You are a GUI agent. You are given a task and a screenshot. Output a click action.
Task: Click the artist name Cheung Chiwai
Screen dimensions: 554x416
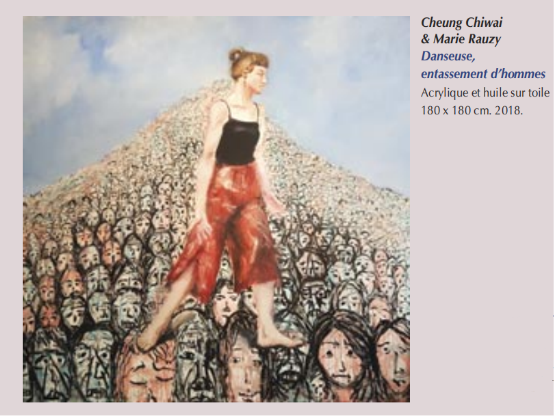click(461, 23)
